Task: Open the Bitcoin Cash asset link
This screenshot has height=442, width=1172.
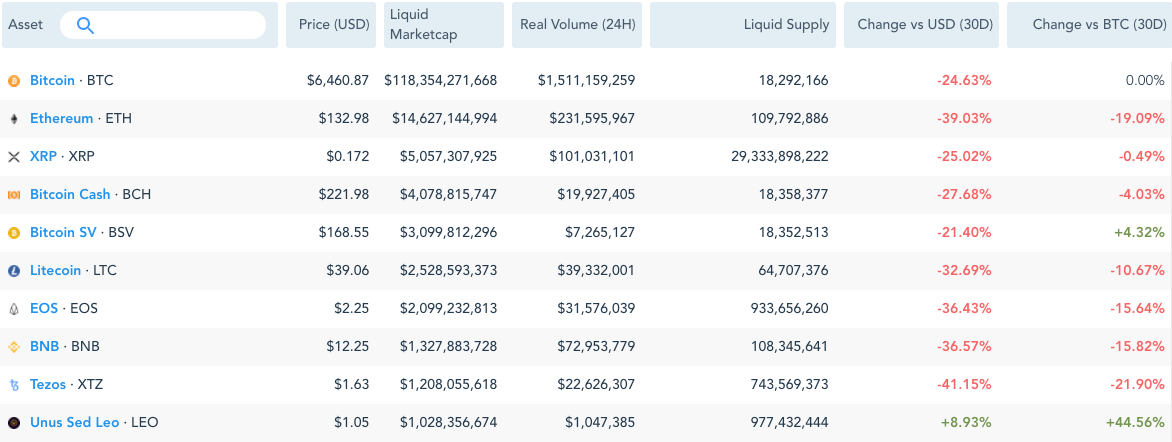Action: (x=70, y=194)
